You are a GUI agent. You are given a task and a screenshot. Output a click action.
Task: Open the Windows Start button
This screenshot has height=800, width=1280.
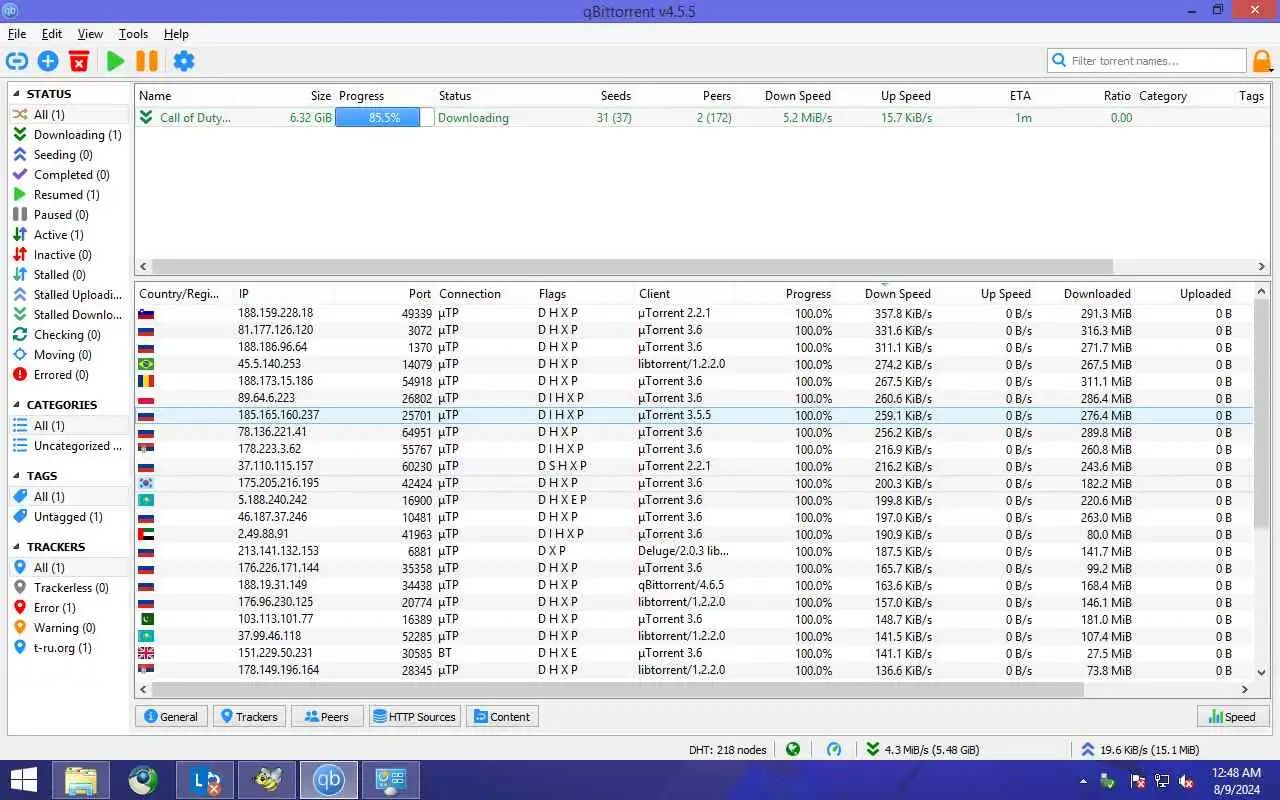(24, 780)
